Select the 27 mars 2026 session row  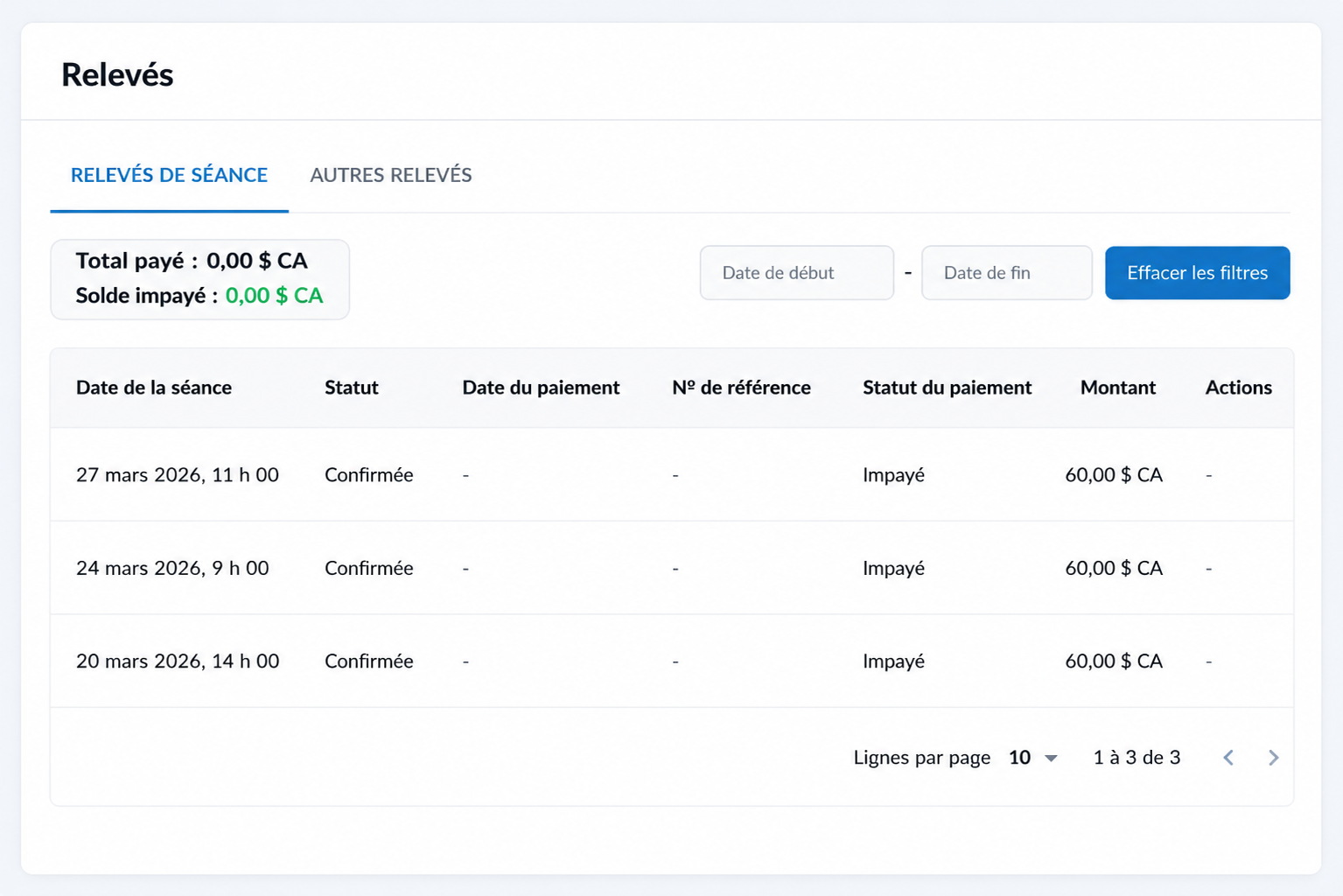[x=672, y=475]
